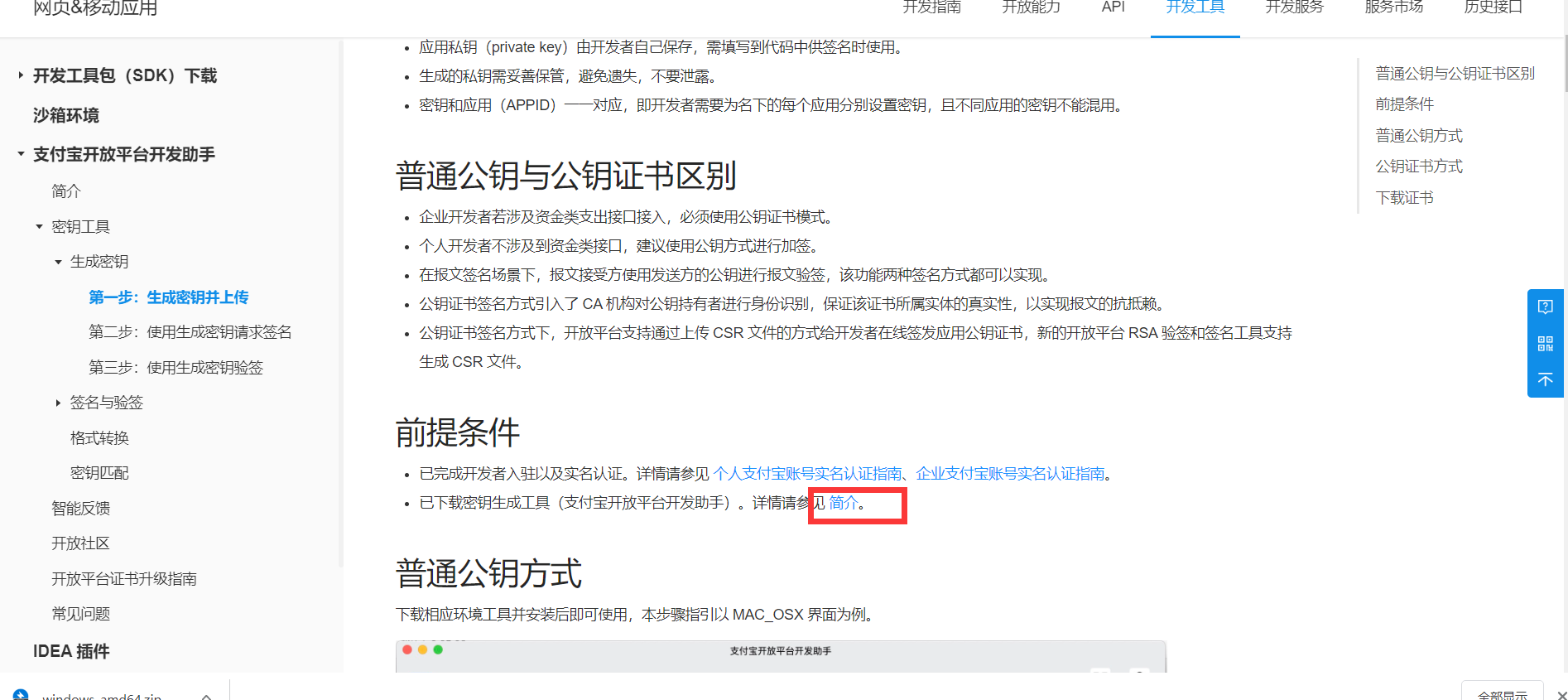Switch to API top navigation tab

pos(1113,7)
